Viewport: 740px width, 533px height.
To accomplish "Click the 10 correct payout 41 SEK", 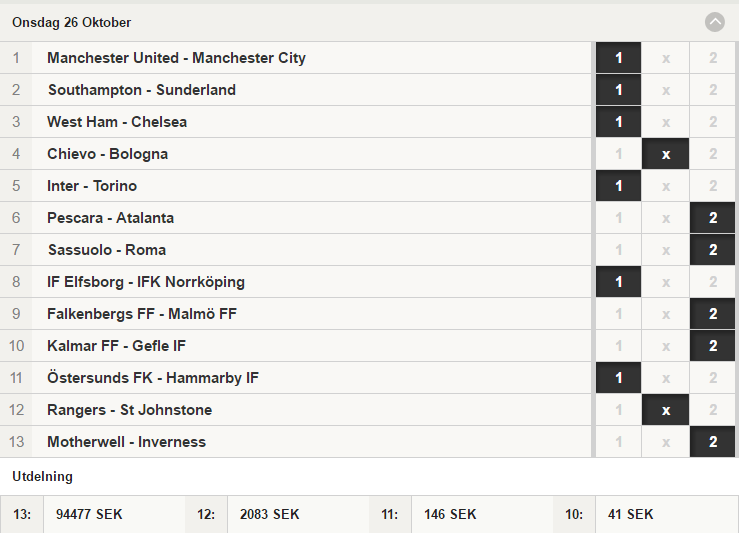I will click(631, 514).
